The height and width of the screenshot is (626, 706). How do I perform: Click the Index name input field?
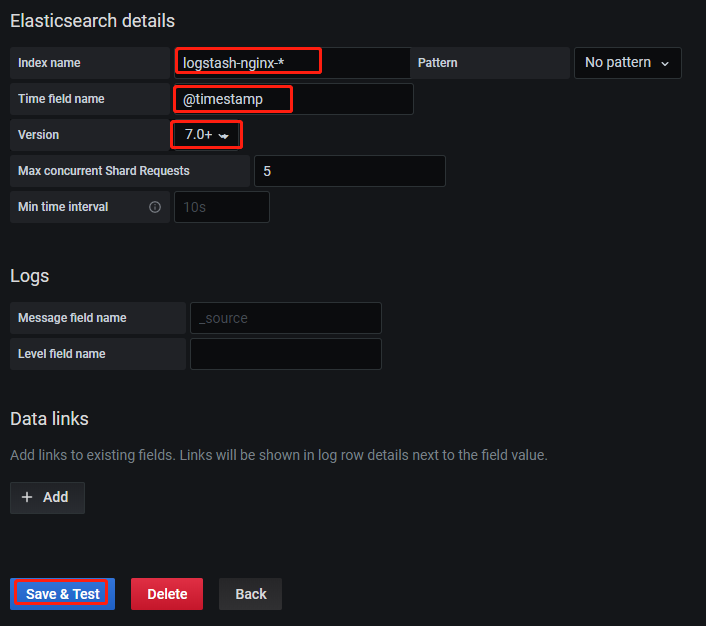pos(292,63)
